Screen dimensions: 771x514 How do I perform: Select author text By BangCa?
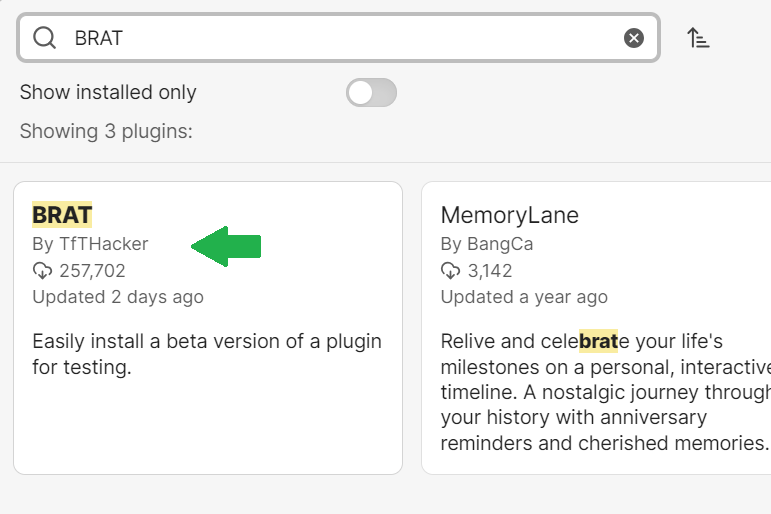pos(487,244)
